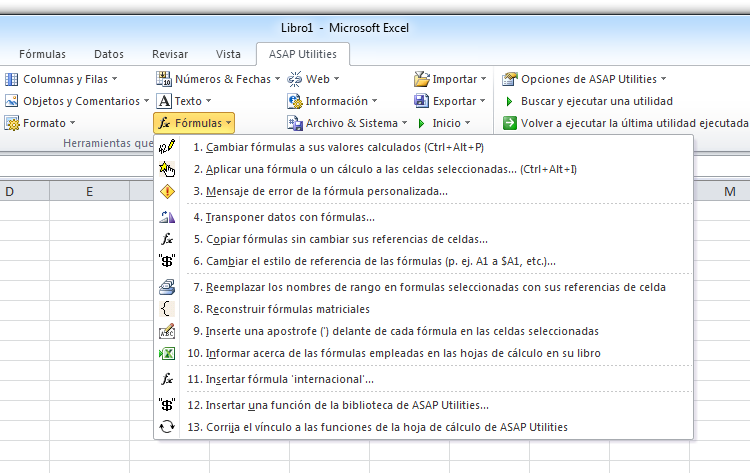Click the Archivo & Sistema icon
Screen dimensions: 750x473
(x=295, y=123)
